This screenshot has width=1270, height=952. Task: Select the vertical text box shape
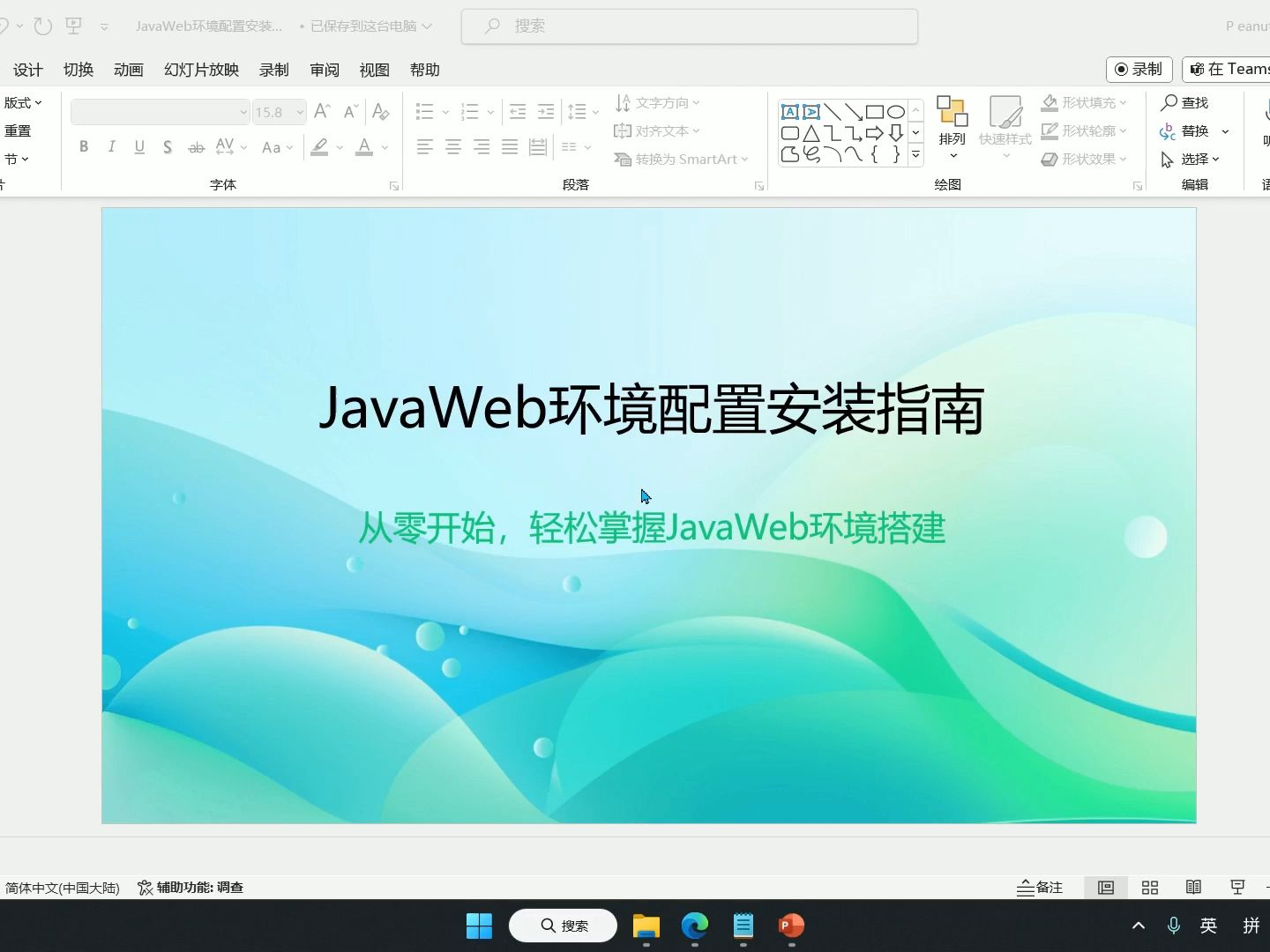pos(811,112)
